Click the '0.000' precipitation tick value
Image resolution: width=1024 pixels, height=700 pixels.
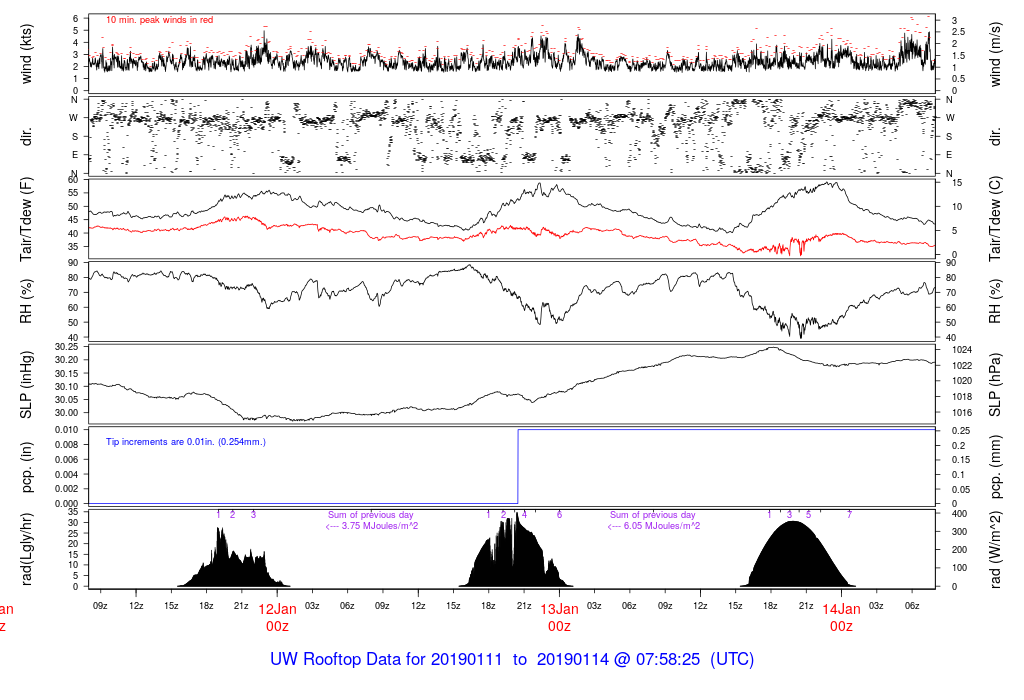pyautogui.click(x=67, y=503)
